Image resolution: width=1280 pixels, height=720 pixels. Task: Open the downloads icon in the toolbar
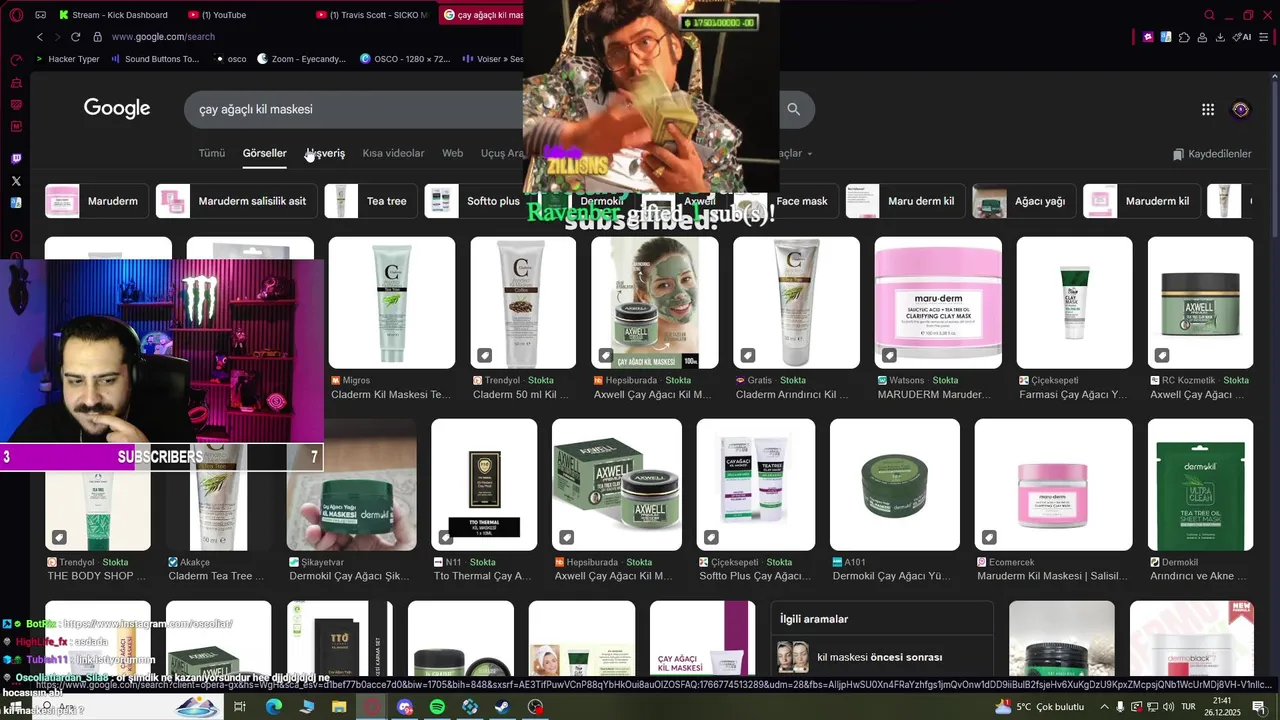pos(1220,37)
